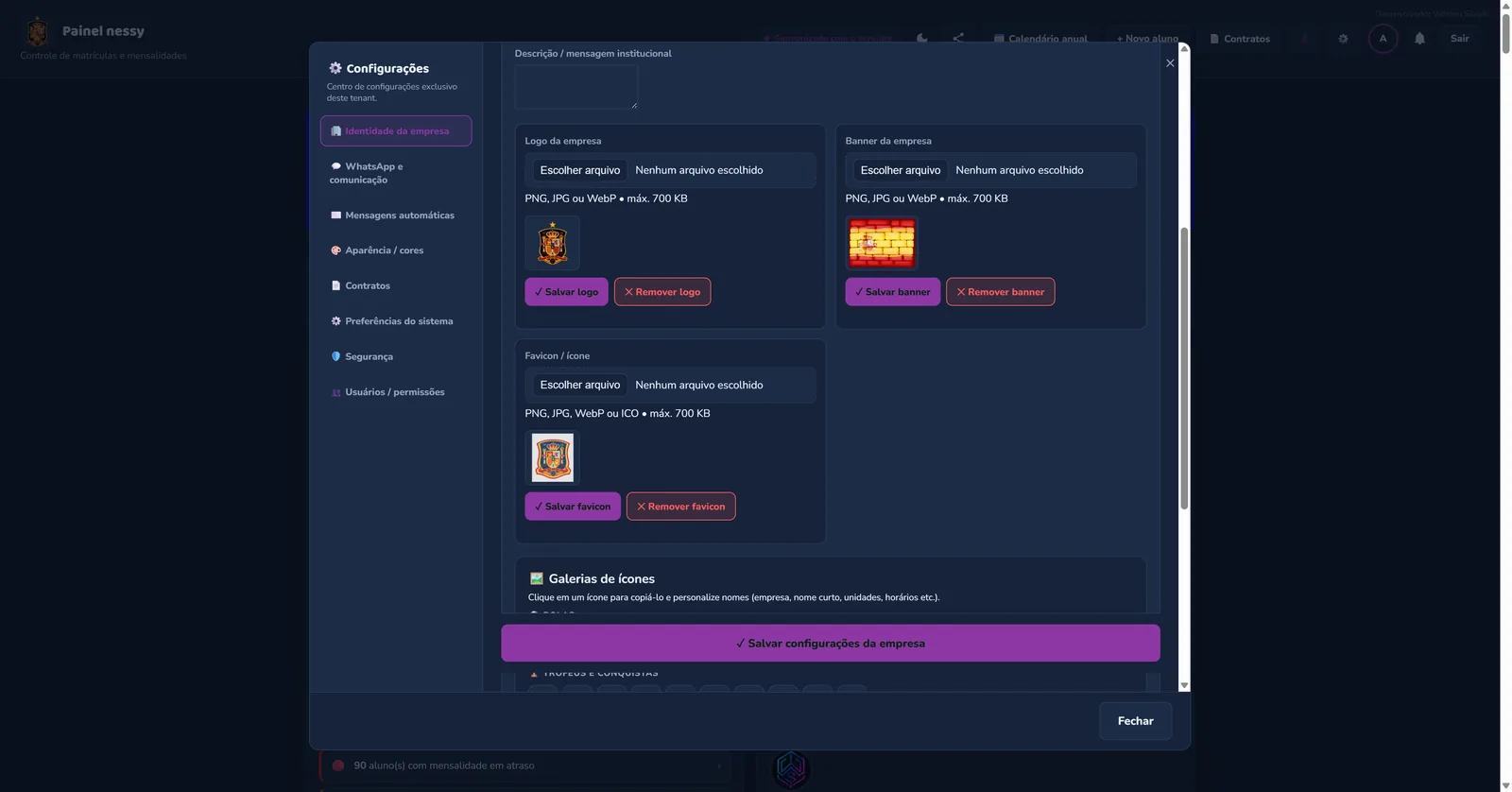The image size is (1512, 792).
Task: Open WhatsApp e comunicação settings
Action: [396, 173]
